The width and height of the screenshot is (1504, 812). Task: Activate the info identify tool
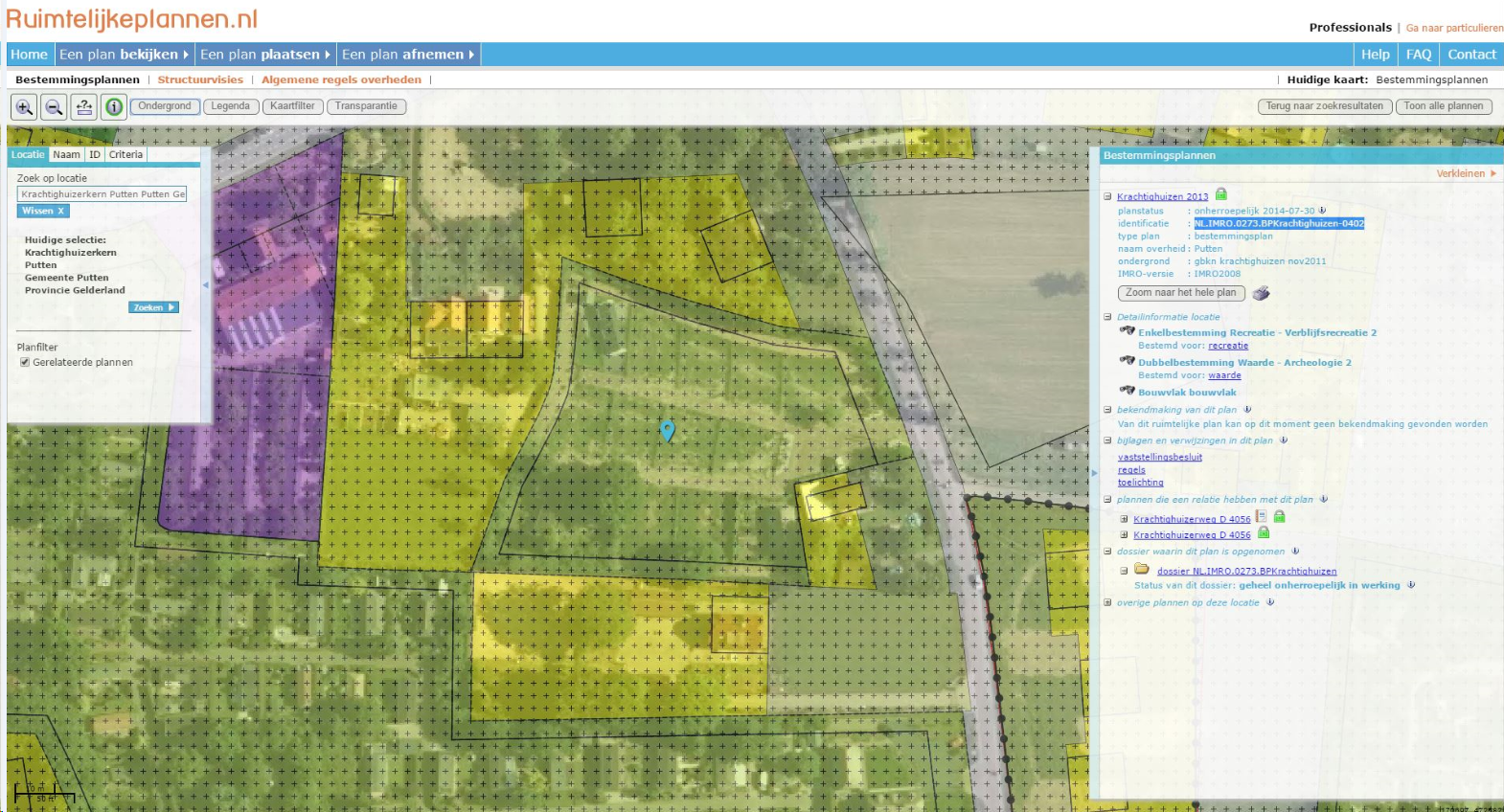click(114, 107)
